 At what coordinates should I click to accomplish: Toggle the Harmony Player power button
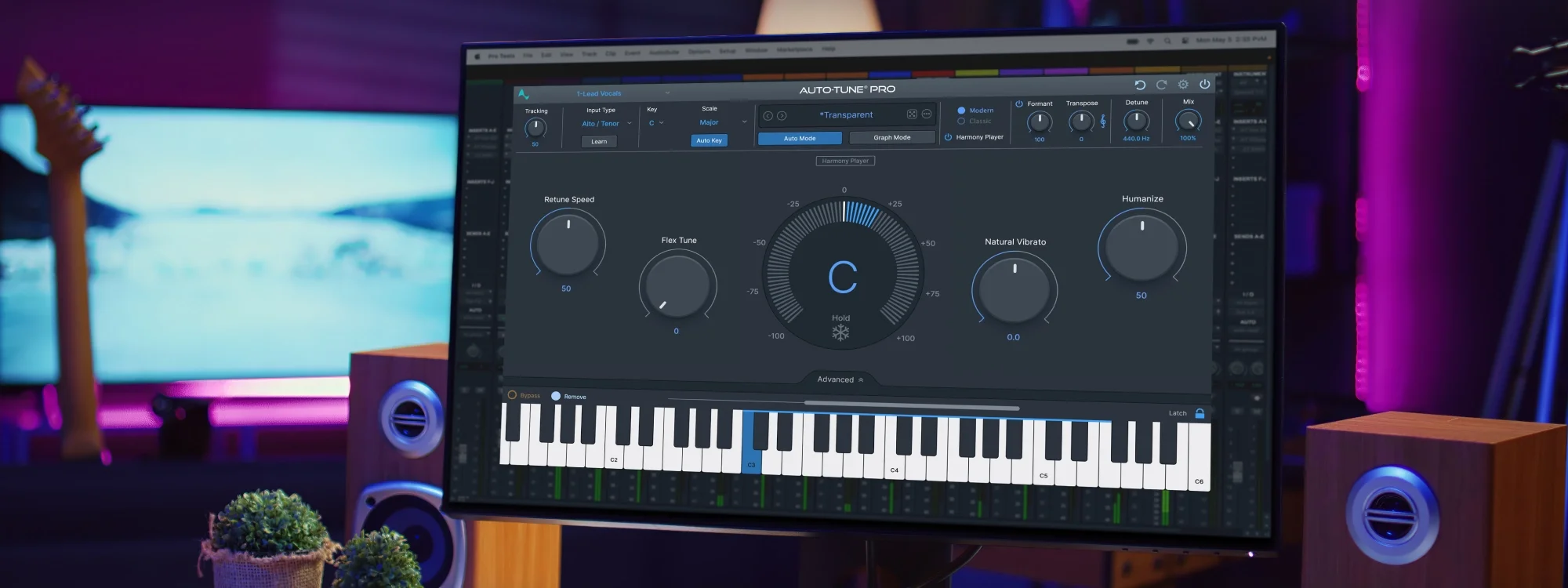tap(948, 137)
